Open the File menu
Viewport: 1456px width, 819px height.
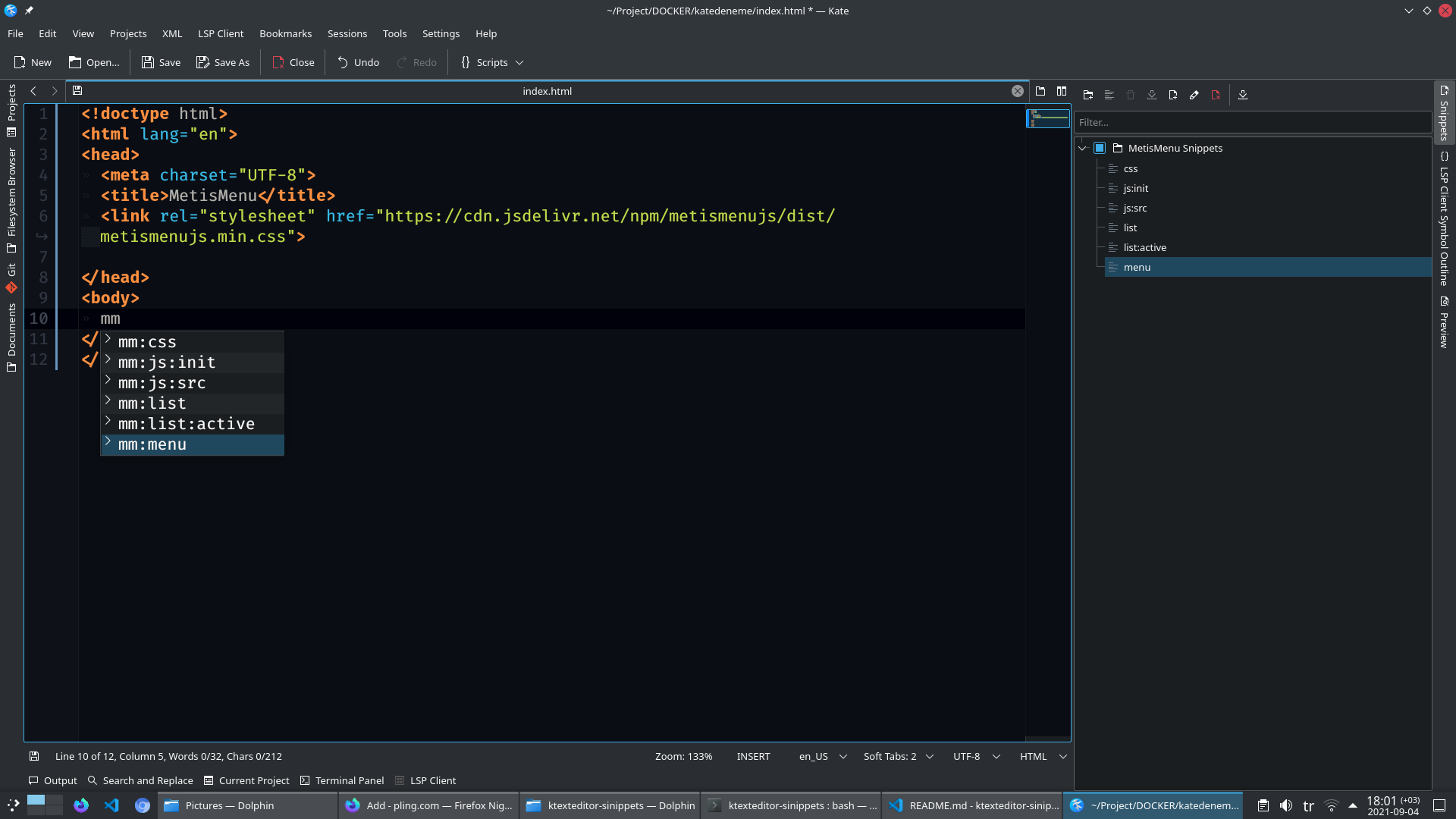pos(15,33)
